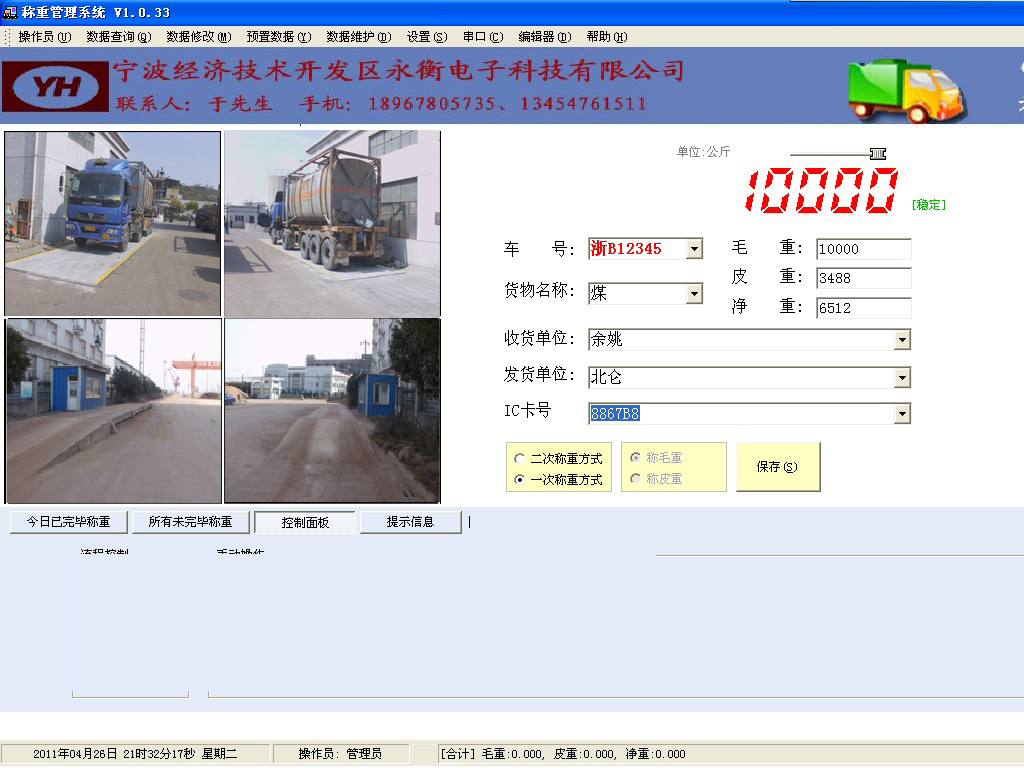Click the 保存(S) save button
This screenshot has height=768, width=1024.
click(x=778, y=466)
